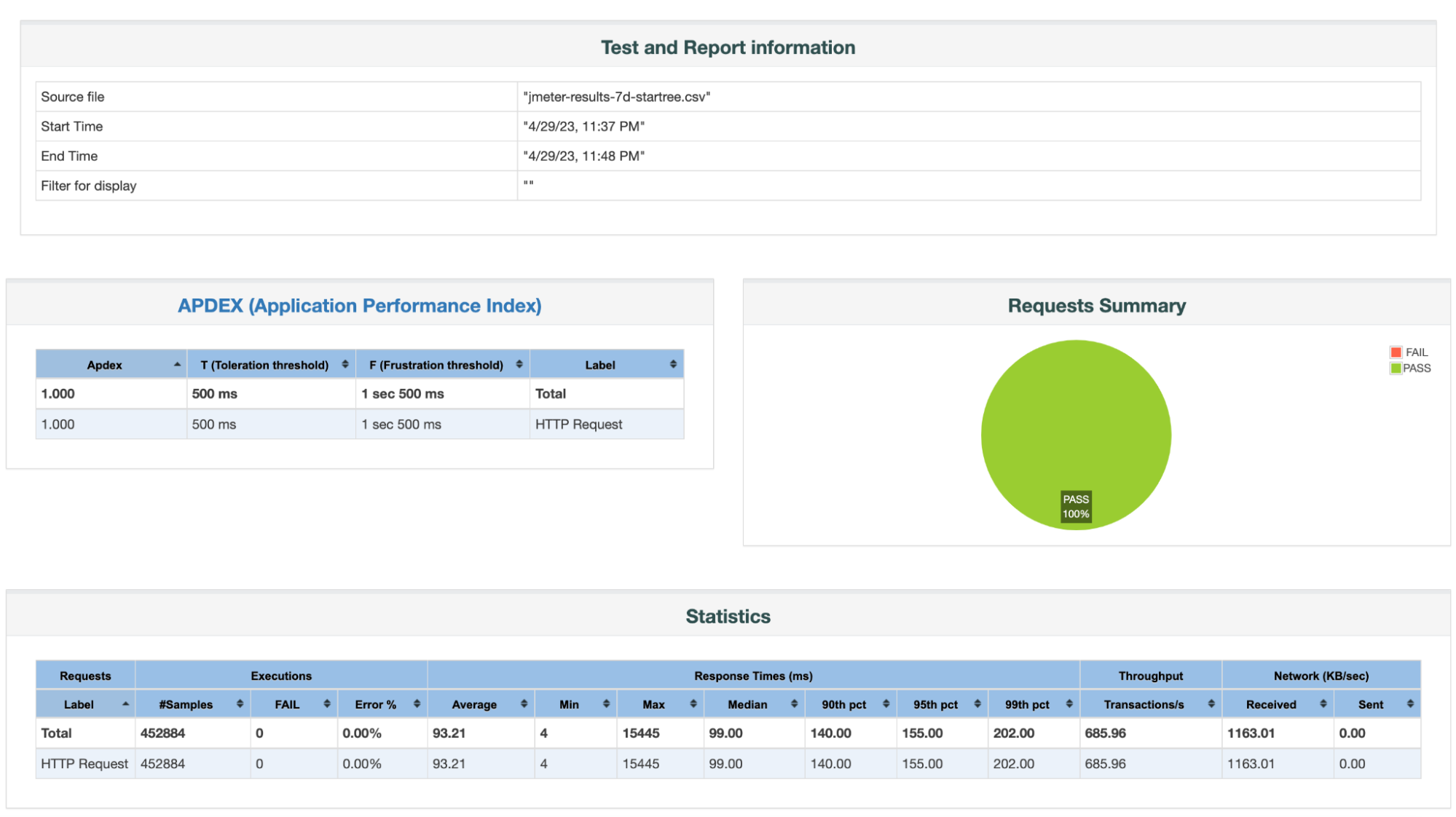This screenshot has width=1456, height=817.
Task: Sort Statistics by Error % arrow
Action: (x=417, y=704)
